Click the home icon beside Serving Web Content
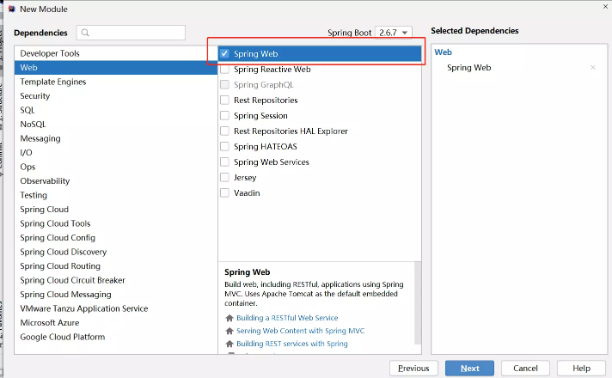Screen dimensions: 612x378 230,331
